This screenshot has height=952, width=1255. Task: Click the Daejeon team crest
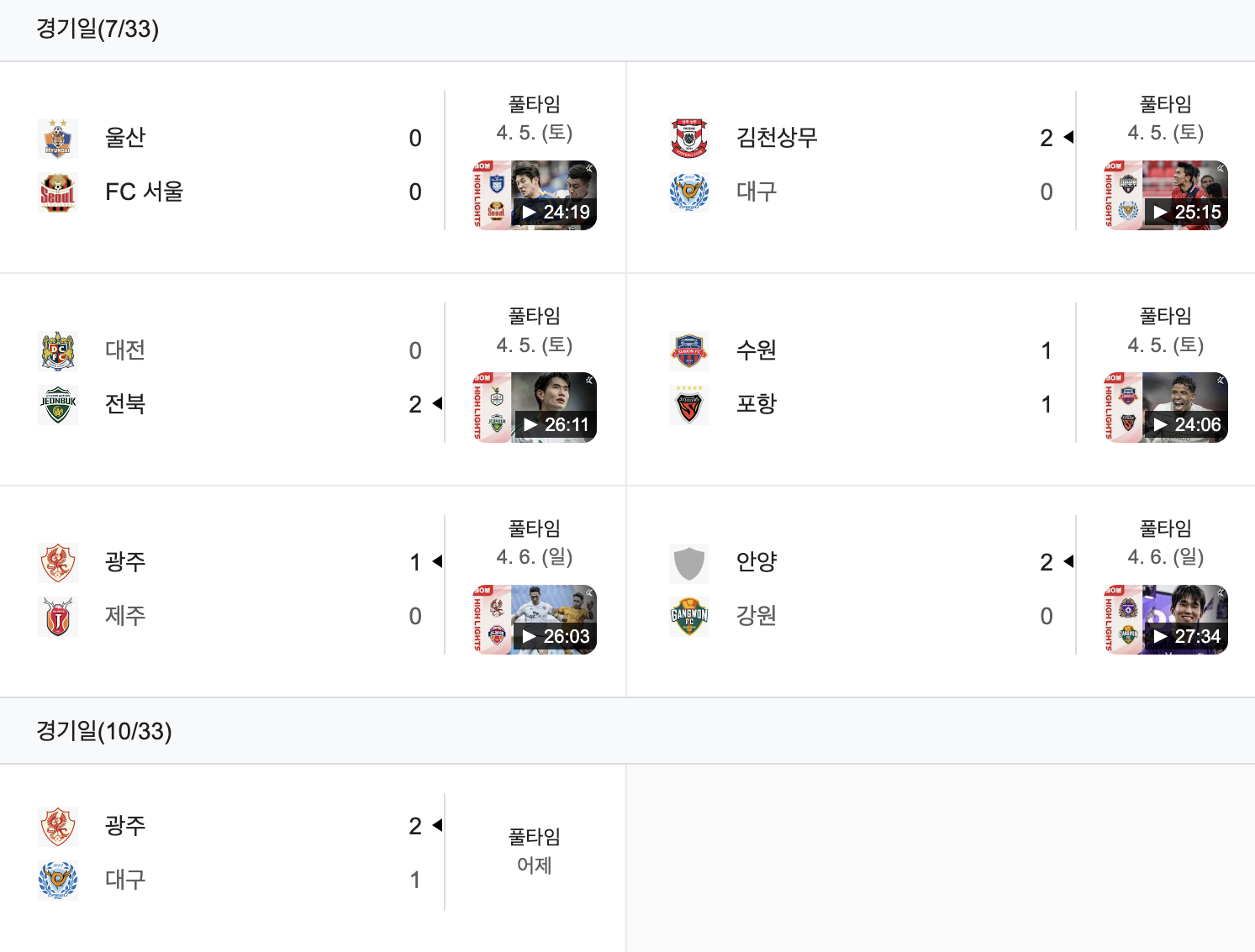point(58,351)
